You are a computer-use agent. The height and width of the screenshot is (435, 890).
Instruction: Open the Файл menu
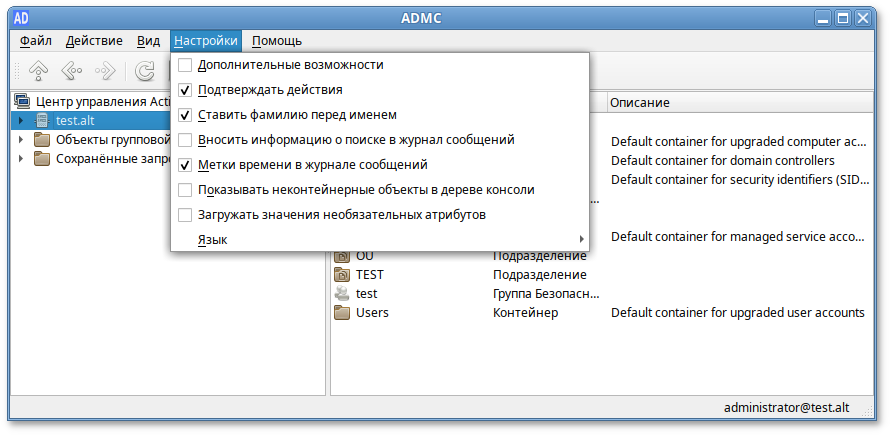pos(36,41)
